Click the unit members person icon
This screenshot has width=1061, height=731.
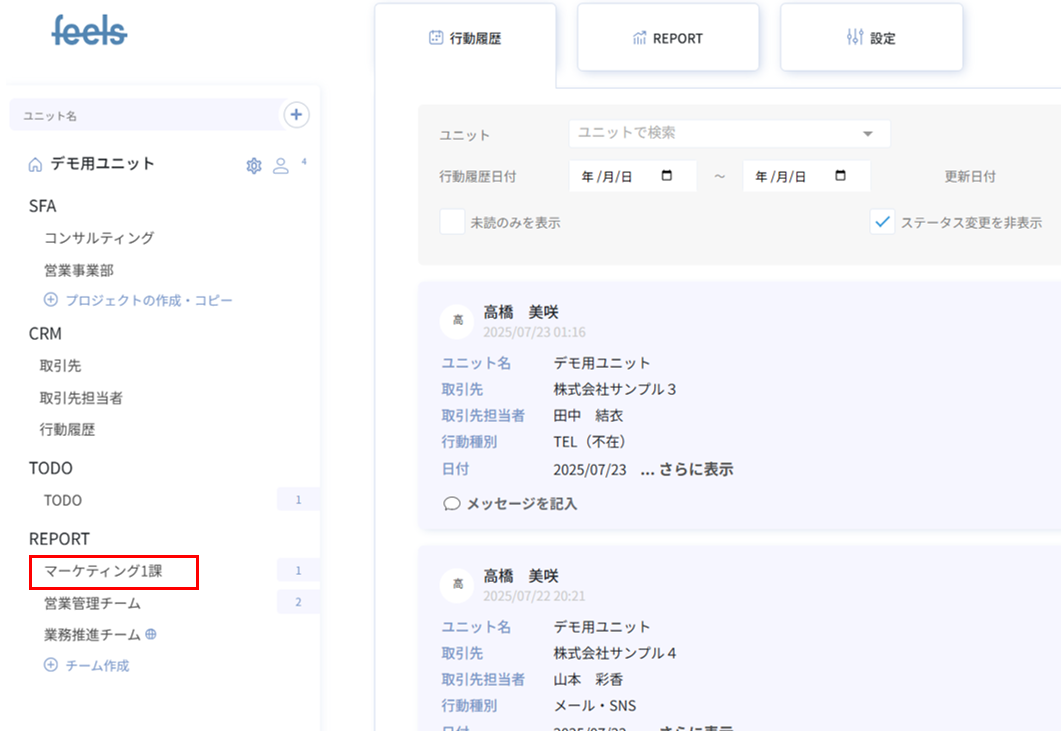281,165
